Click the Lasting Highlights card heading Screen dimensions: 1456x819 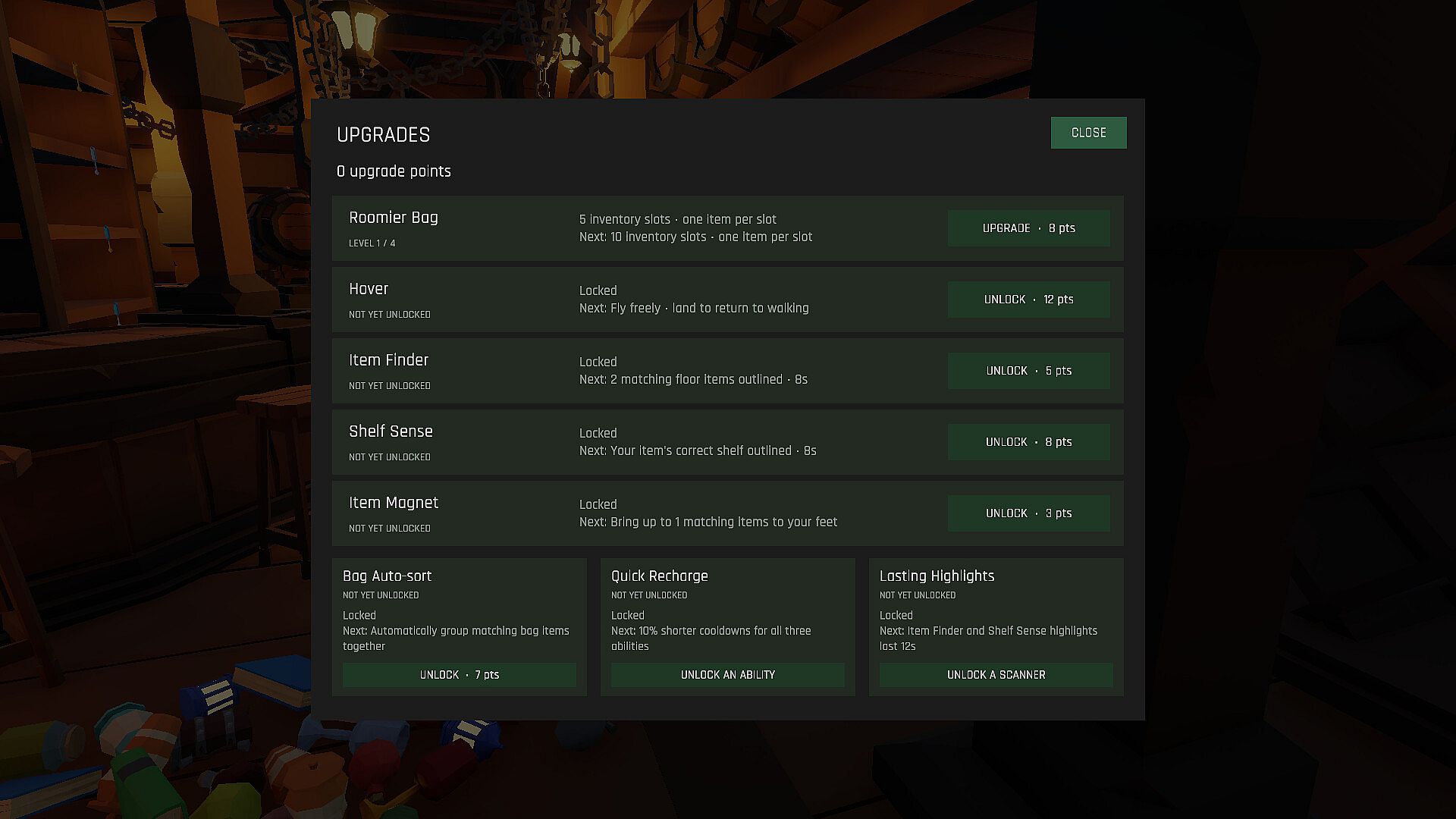point(937,576)
